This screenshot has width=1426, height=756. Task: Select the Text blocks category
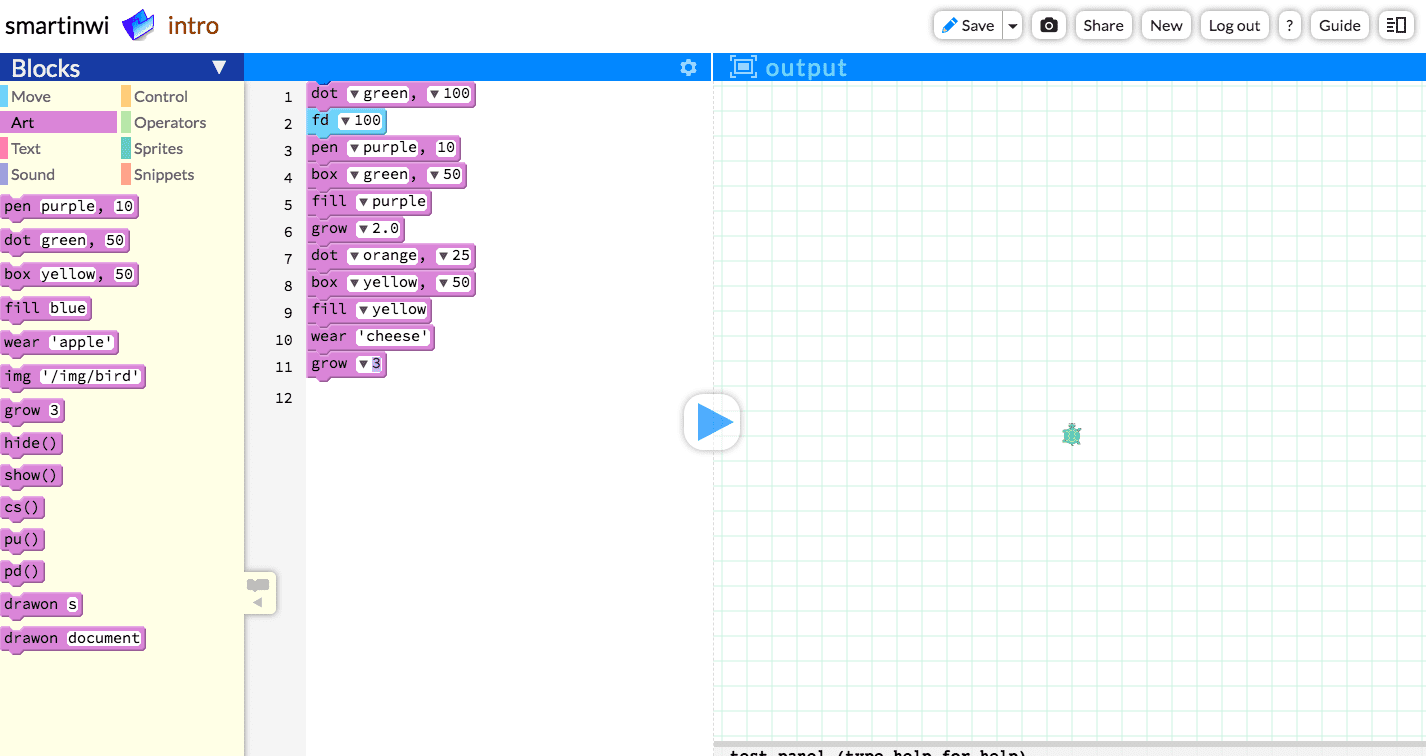click(59, 148)
